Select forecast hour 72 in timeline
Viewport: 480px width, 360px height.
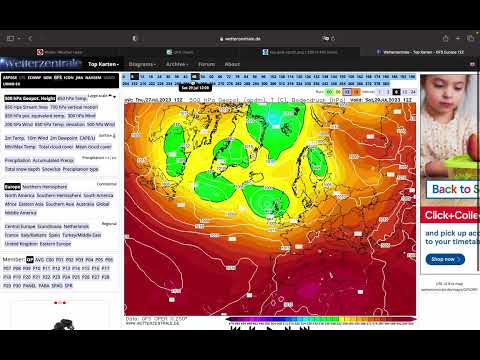tap(229, 77)
